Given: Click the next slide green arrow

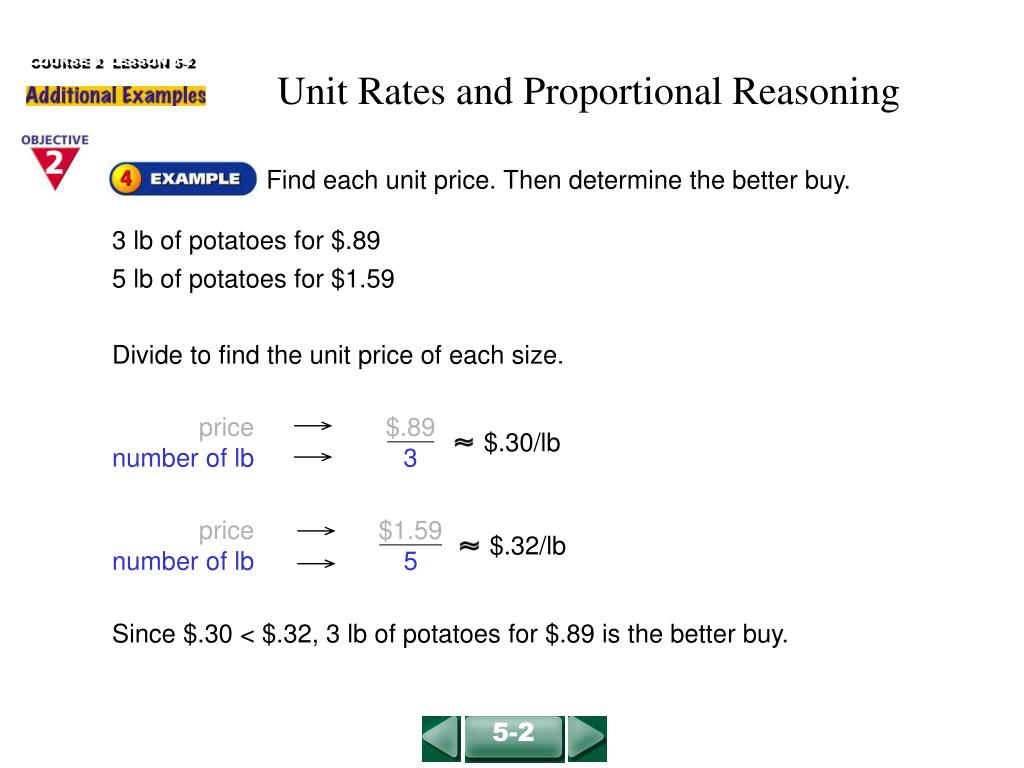Looking at the screenshot, I should [x=587, y=739].
